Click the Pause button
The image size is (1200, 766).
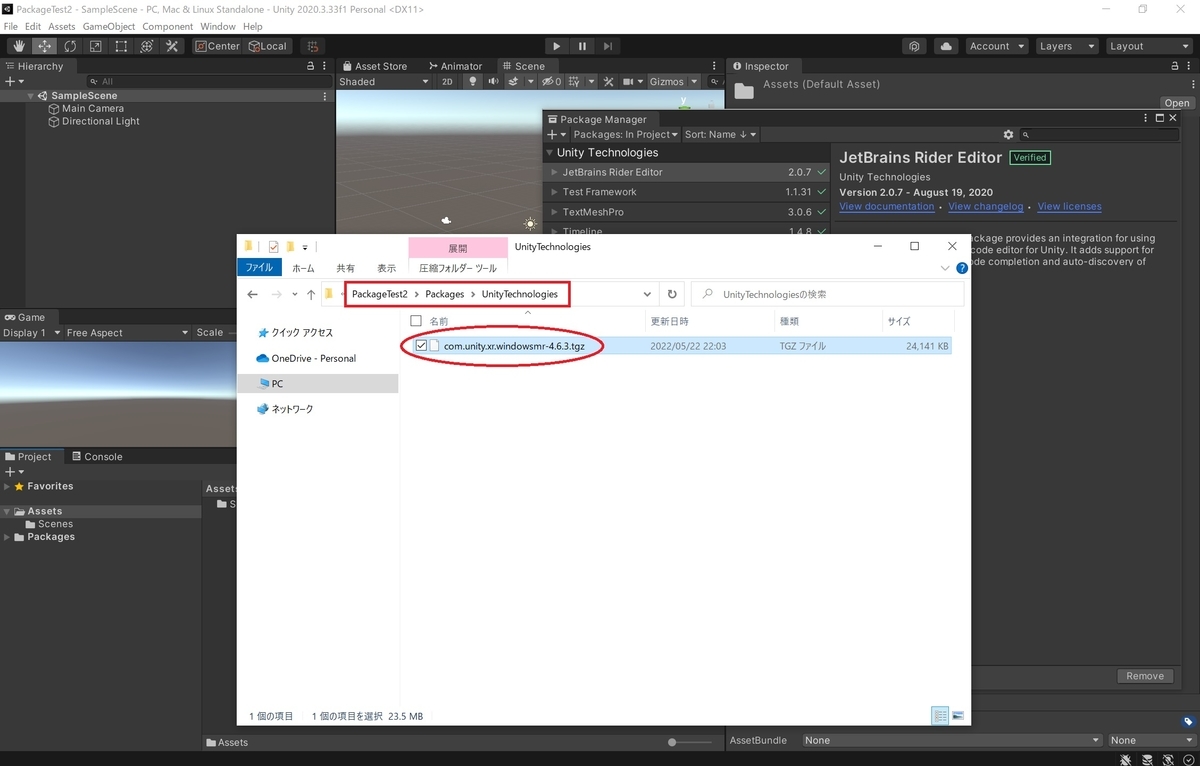click(582, 46)
